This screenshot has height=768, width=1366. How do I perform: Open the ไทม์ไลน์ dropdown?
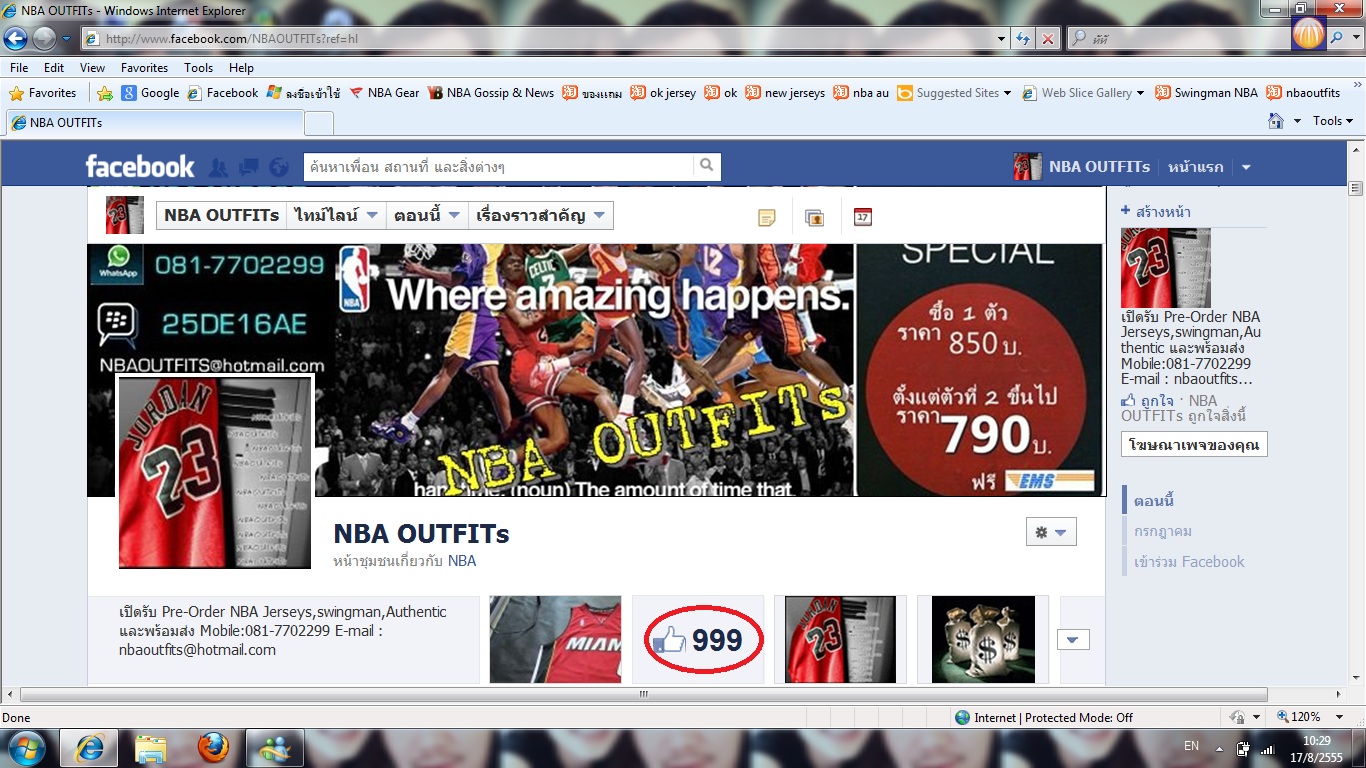point(335,216)
